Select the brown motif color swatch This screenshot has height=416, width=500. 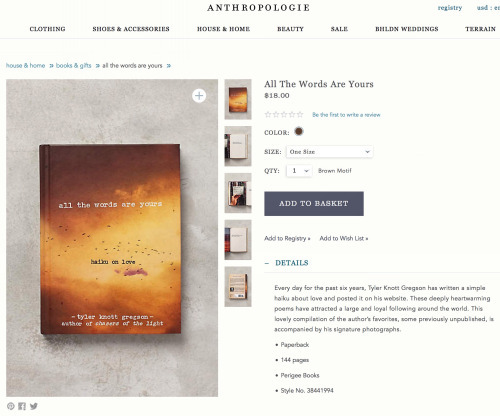[x=299, y=131]
